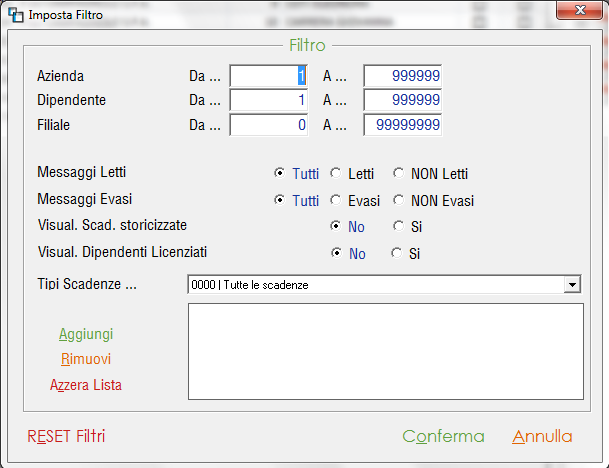609x468 pixels.
Task: Click the Filiale A input field
Action: click(402, 125)
